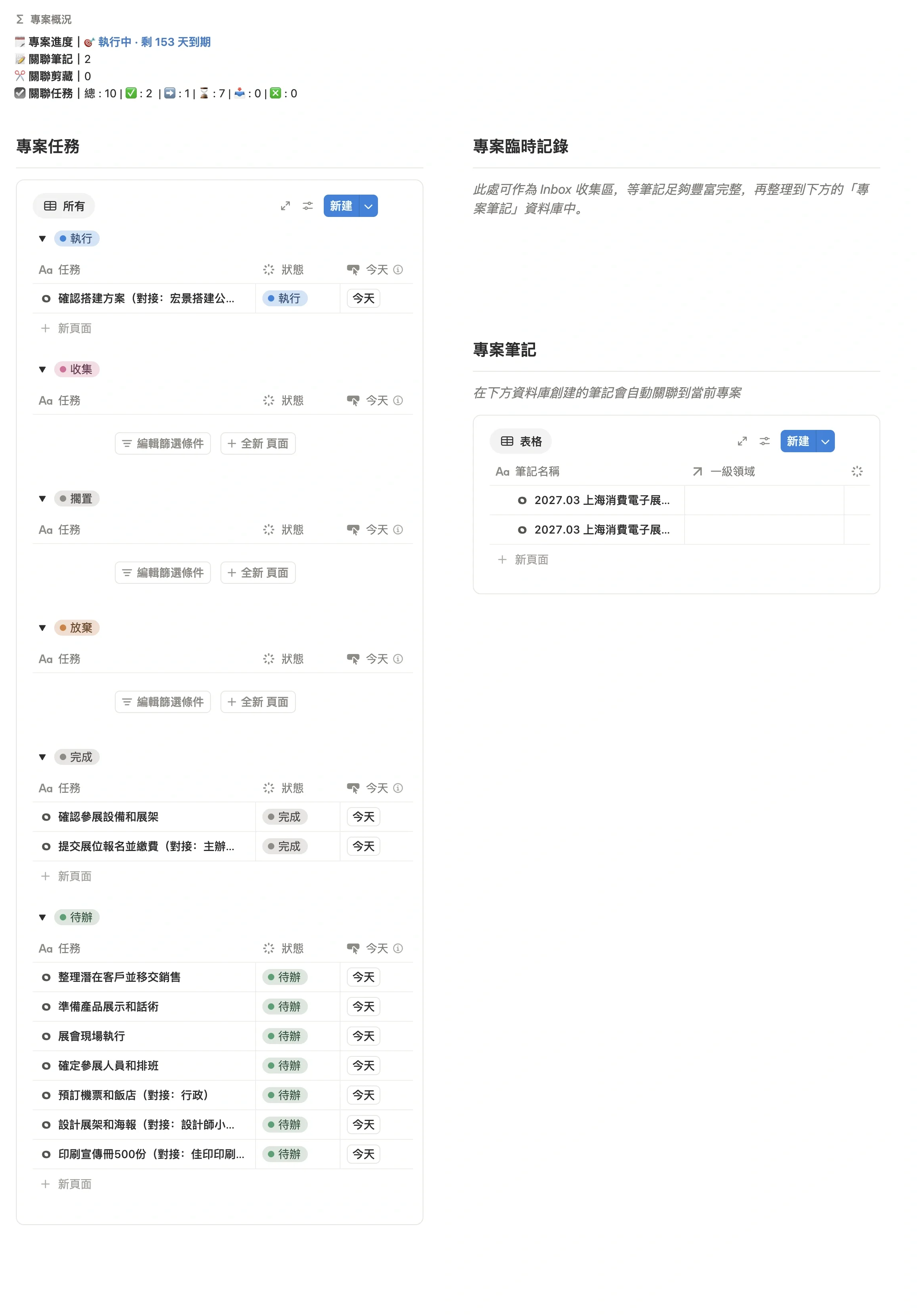The image size is (917, 1316).
Task: Open task 確定參展人員和排班
Action: [108, 1066]
